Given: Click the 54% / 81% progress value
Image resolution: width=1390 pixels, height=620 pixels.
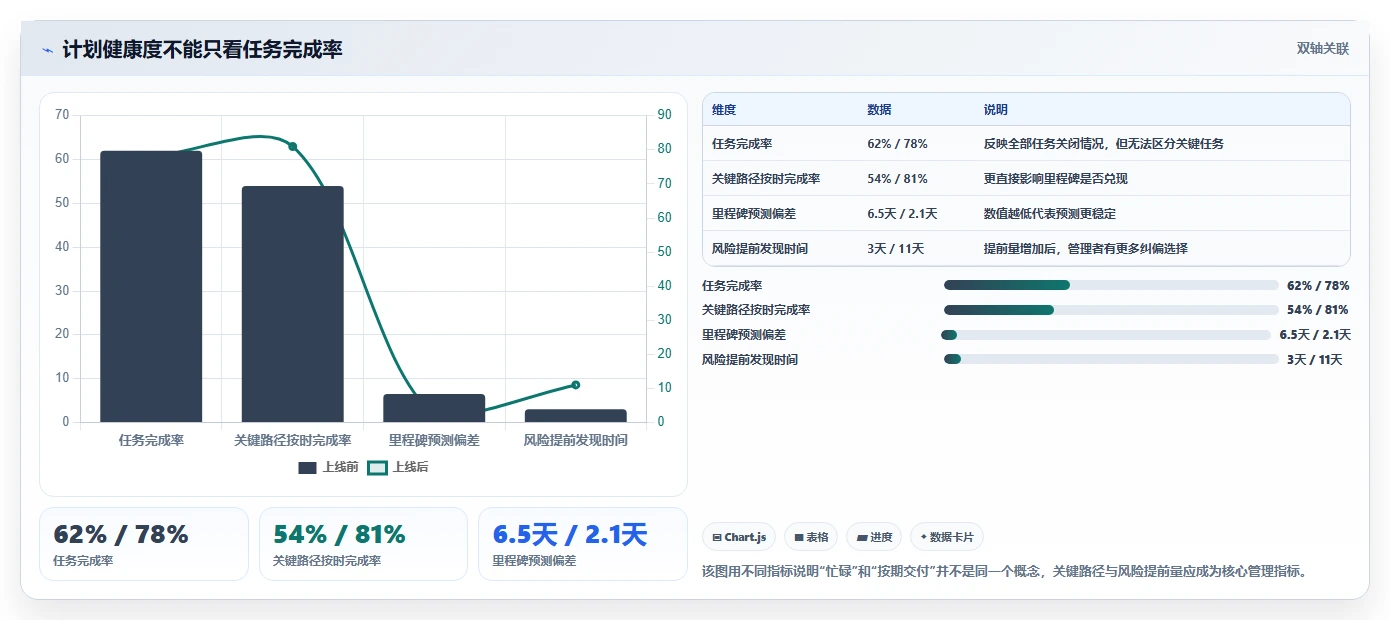Looking at the screenshot, I should pos(1317,310).
